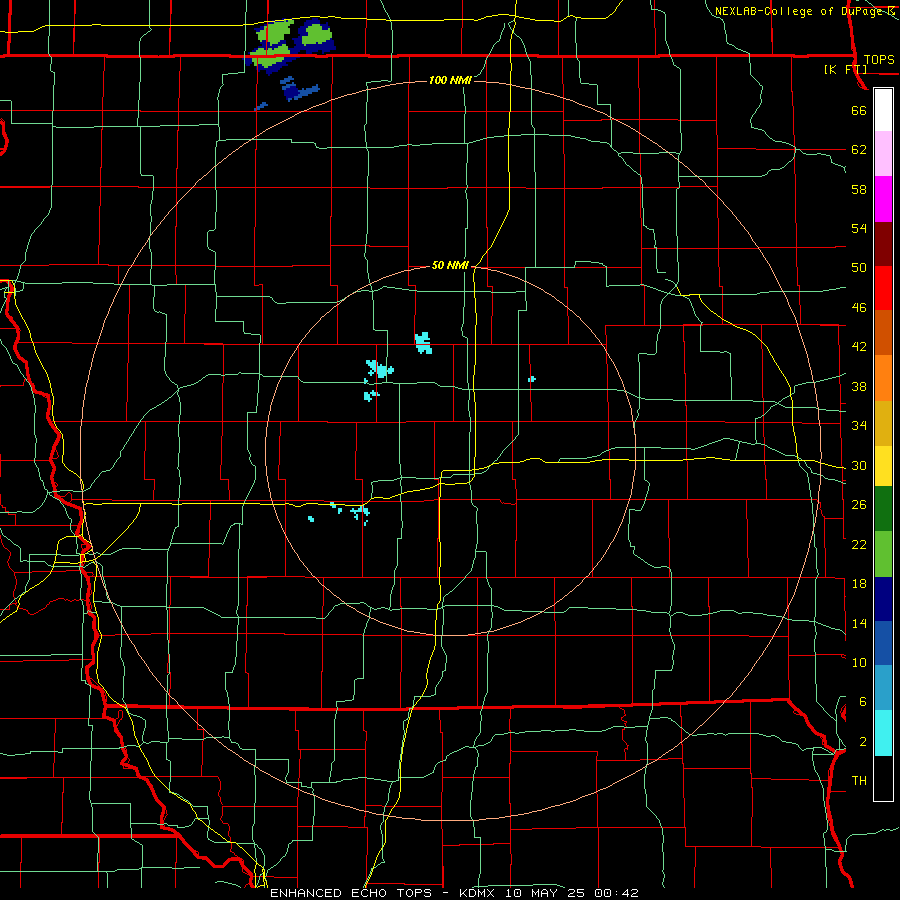
Task: Click the isolated cyan echo east of the radar center
Action: (x=532, y=379)
